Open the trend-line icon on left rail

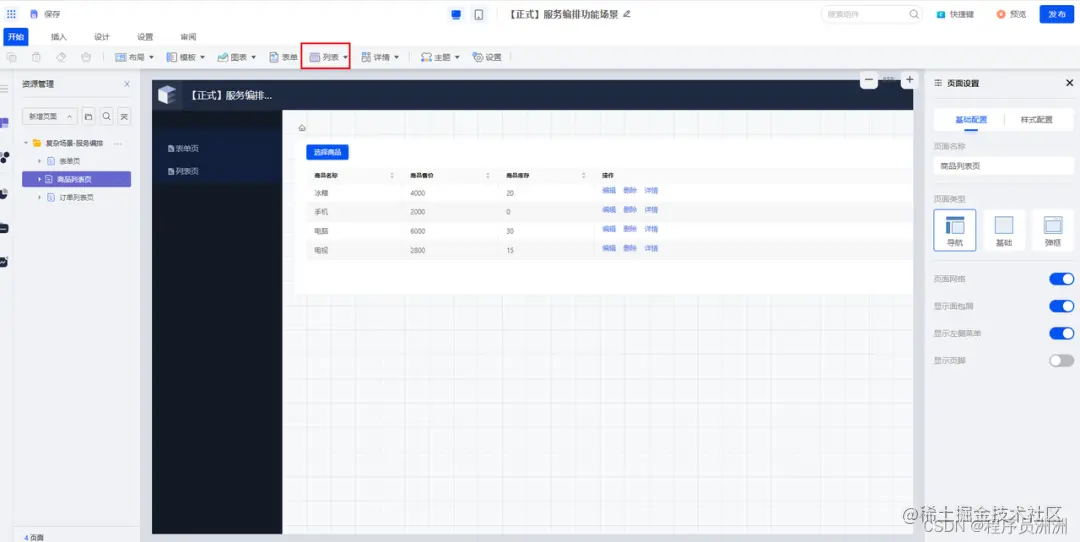(x=4, y=262)
